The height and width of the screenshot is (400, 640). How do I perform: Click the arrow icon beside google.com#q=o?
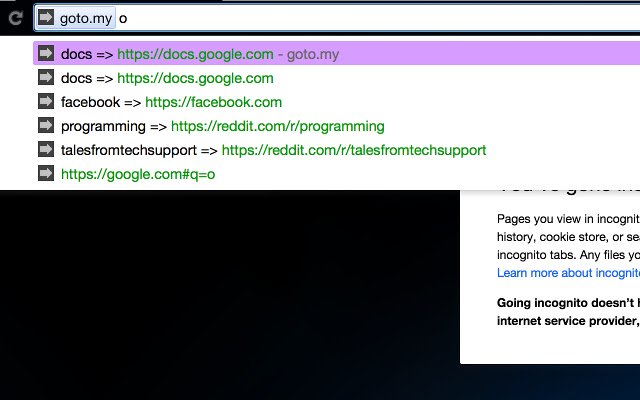pos(46,173)
